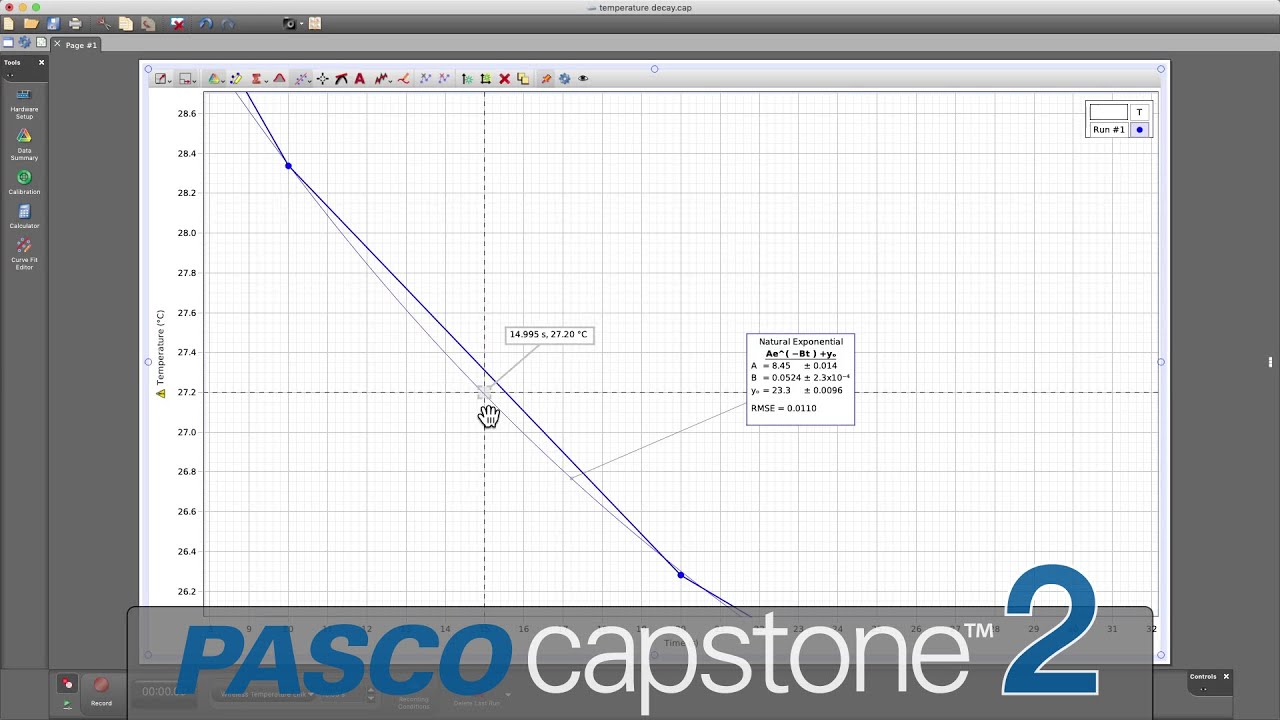1280x720 pixels.
Task: Select the 14.995 s, 27.20 °C annotation
Action: [549, 335]
